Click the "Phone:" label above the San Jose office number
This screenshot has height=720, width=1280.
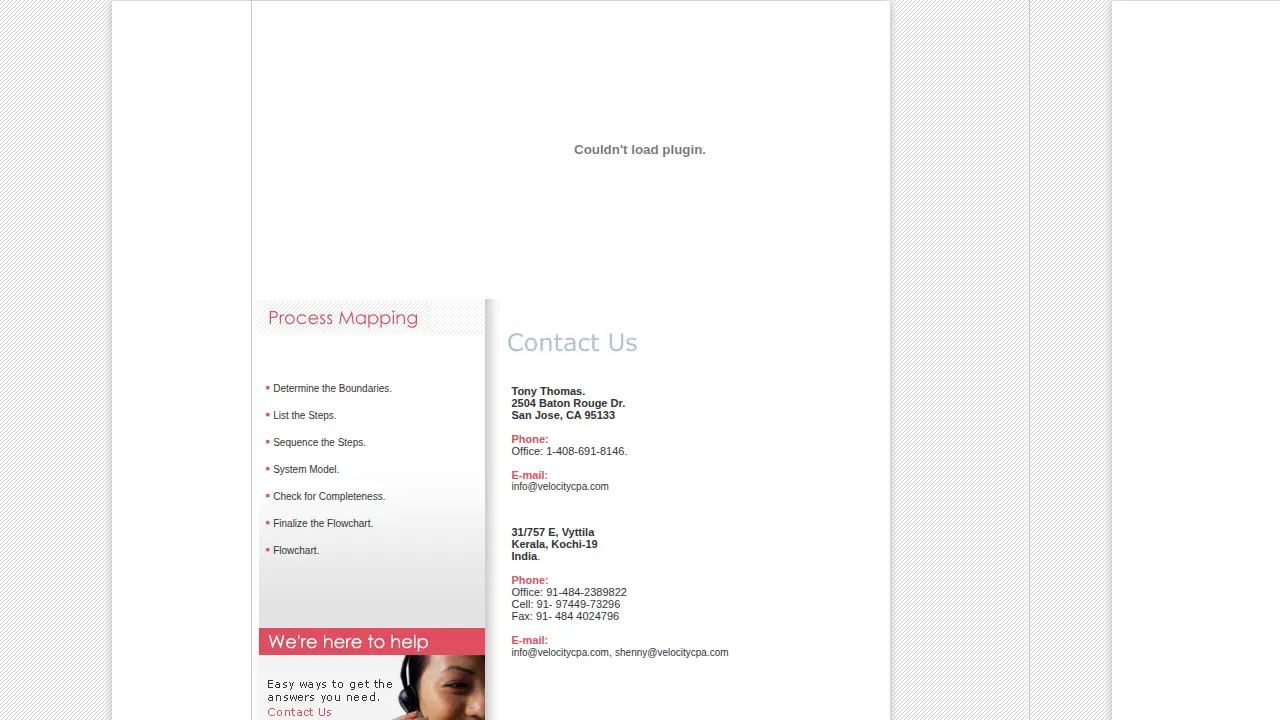(x=530, y=439)
